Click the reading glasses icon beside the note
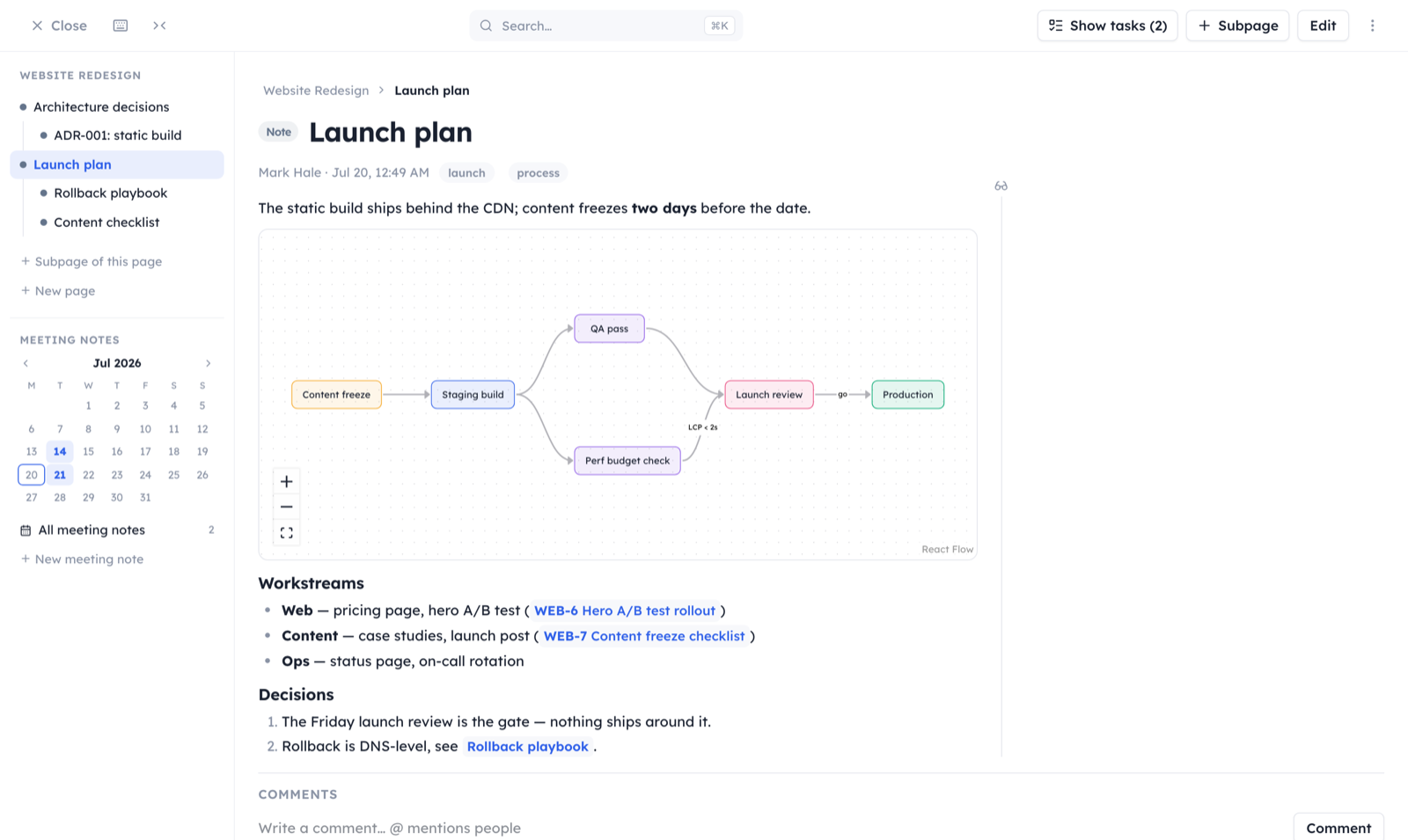1408x840 pixels. [1001, 186]
